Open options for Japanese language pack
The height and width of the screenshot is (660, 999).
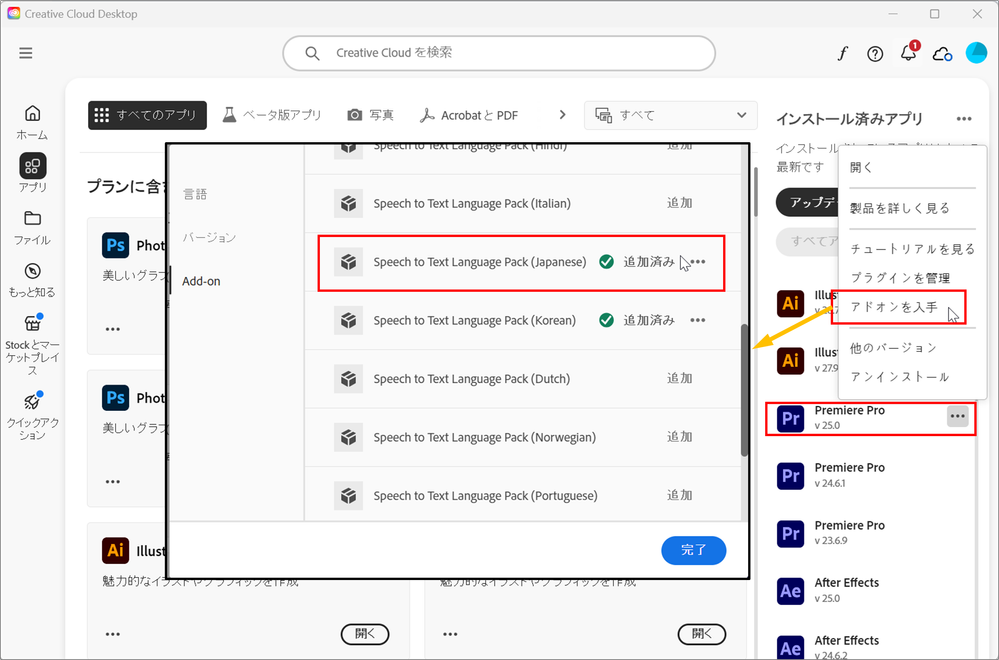click(x=698, y=262)
